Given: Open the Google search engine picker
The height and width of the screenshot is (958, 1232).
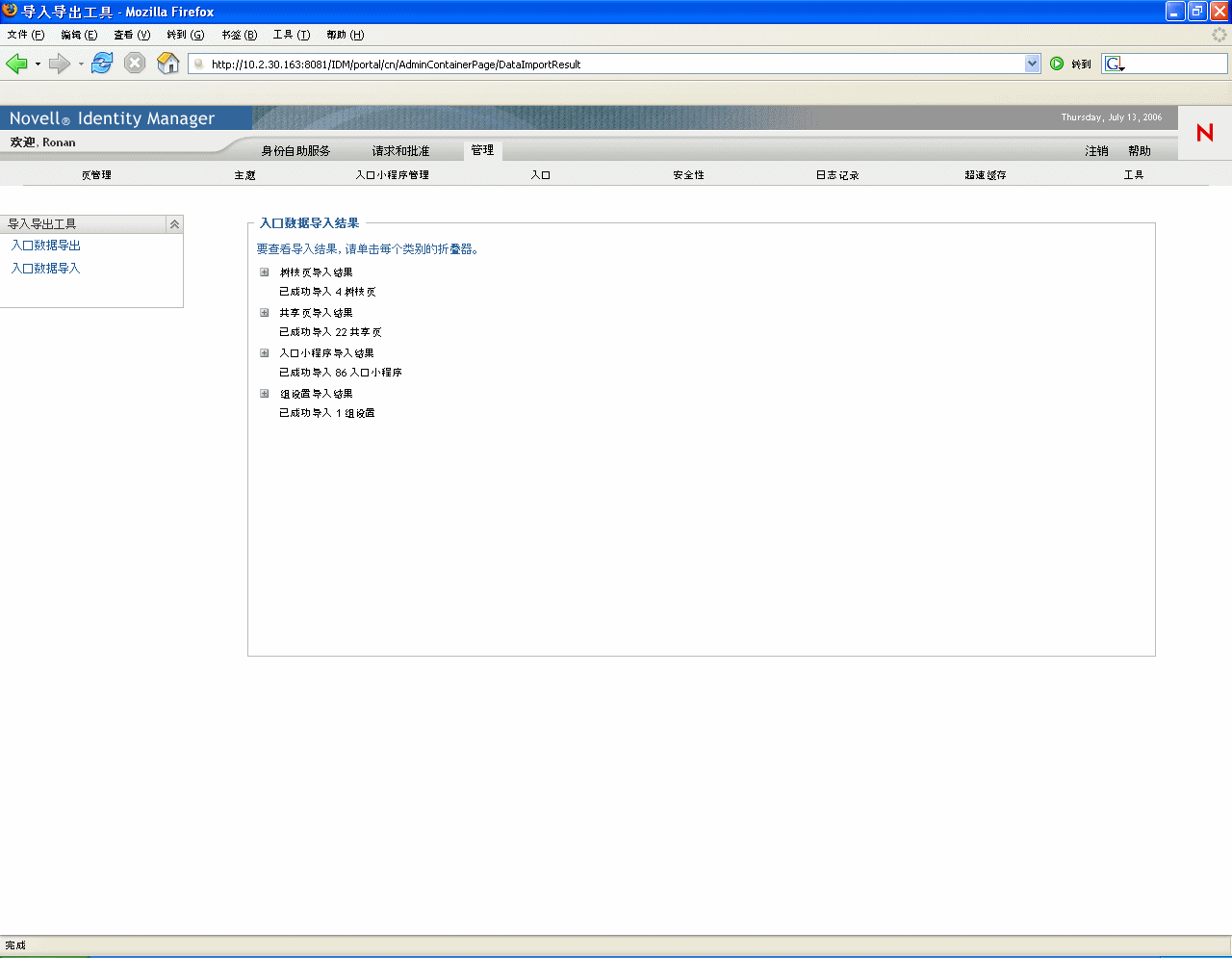Looking at the screenshot, I should [1115, 64].
